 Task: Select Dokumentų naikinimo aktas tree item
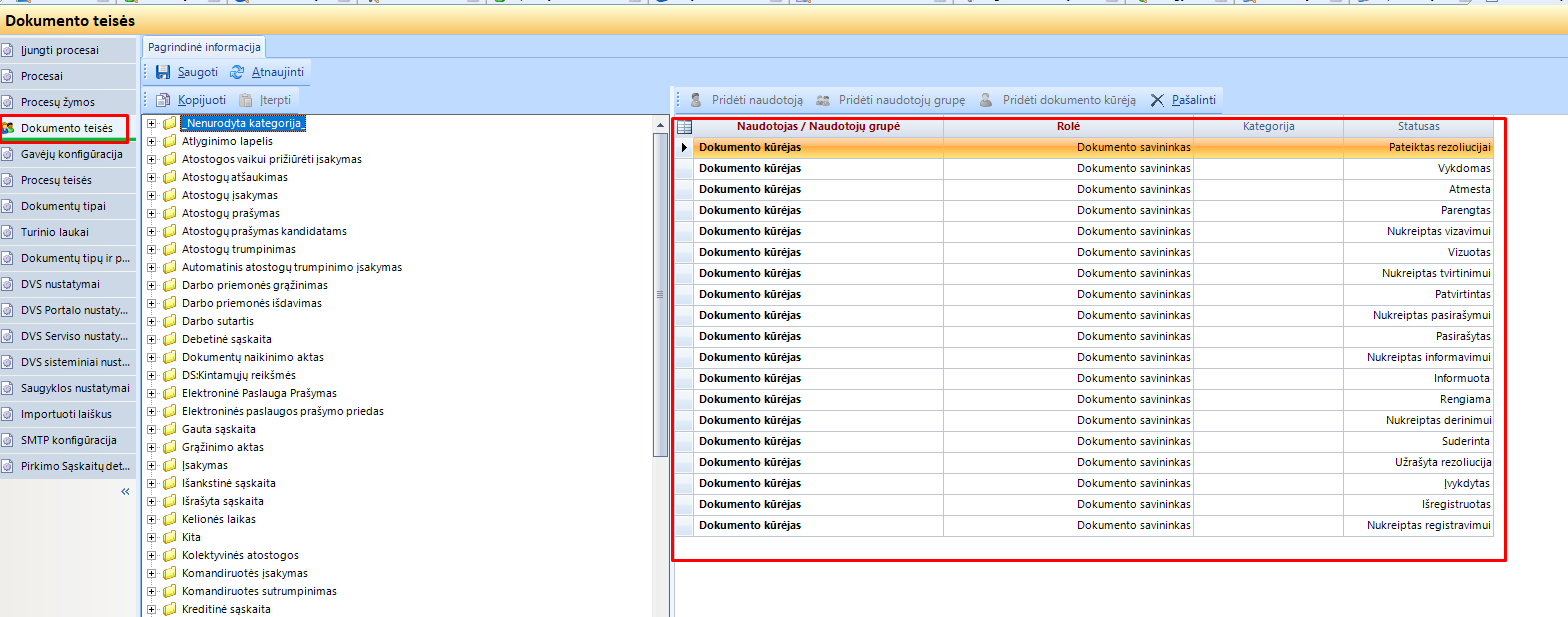253,357
